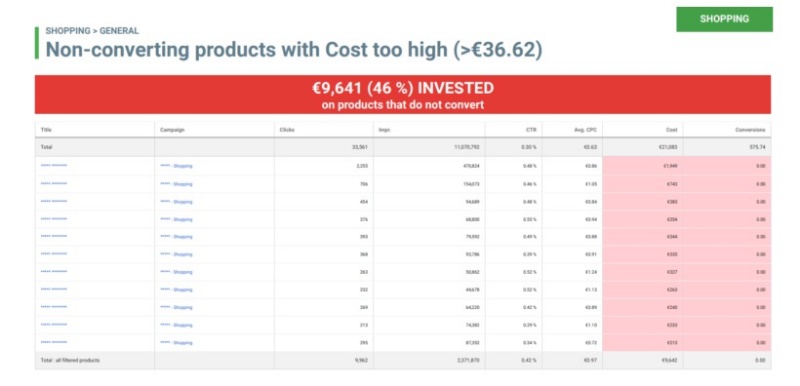Click the cost cell '€240'
Screen dimensions: 800x386
point(672,307)
